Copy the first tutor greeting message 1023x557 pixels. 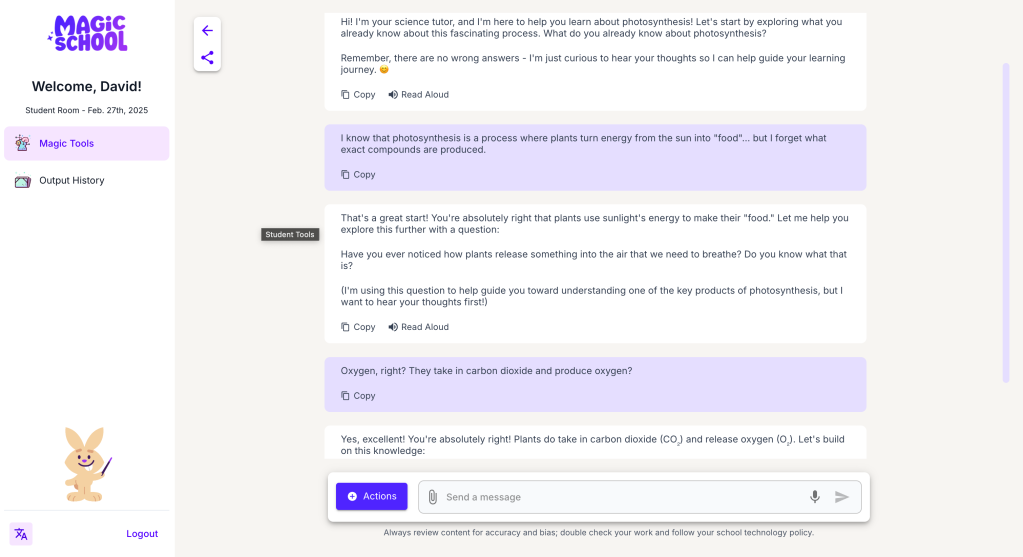358,95
